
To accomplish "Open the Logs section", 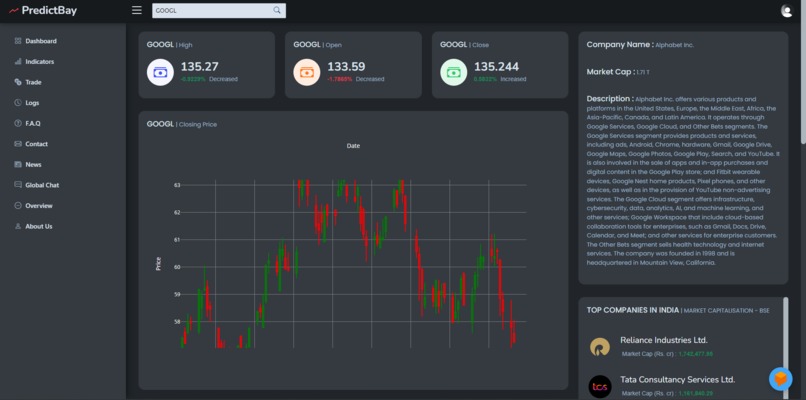I will (x=32, y=103).
